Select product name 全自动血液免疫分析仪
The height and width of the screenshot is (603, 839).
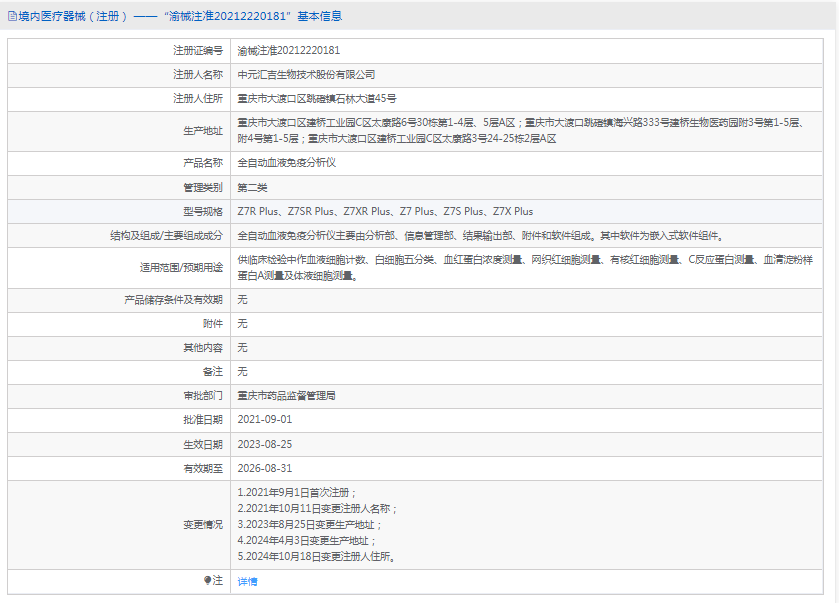[x=286, y=163]
